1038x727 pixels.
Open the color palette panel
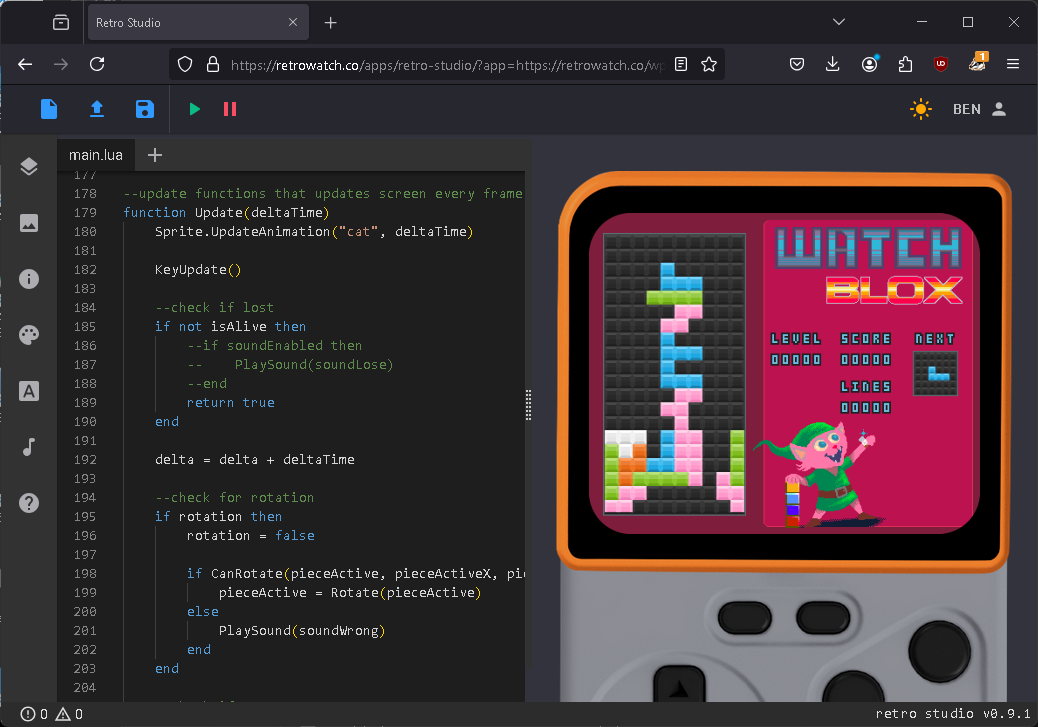pos(29,335)
